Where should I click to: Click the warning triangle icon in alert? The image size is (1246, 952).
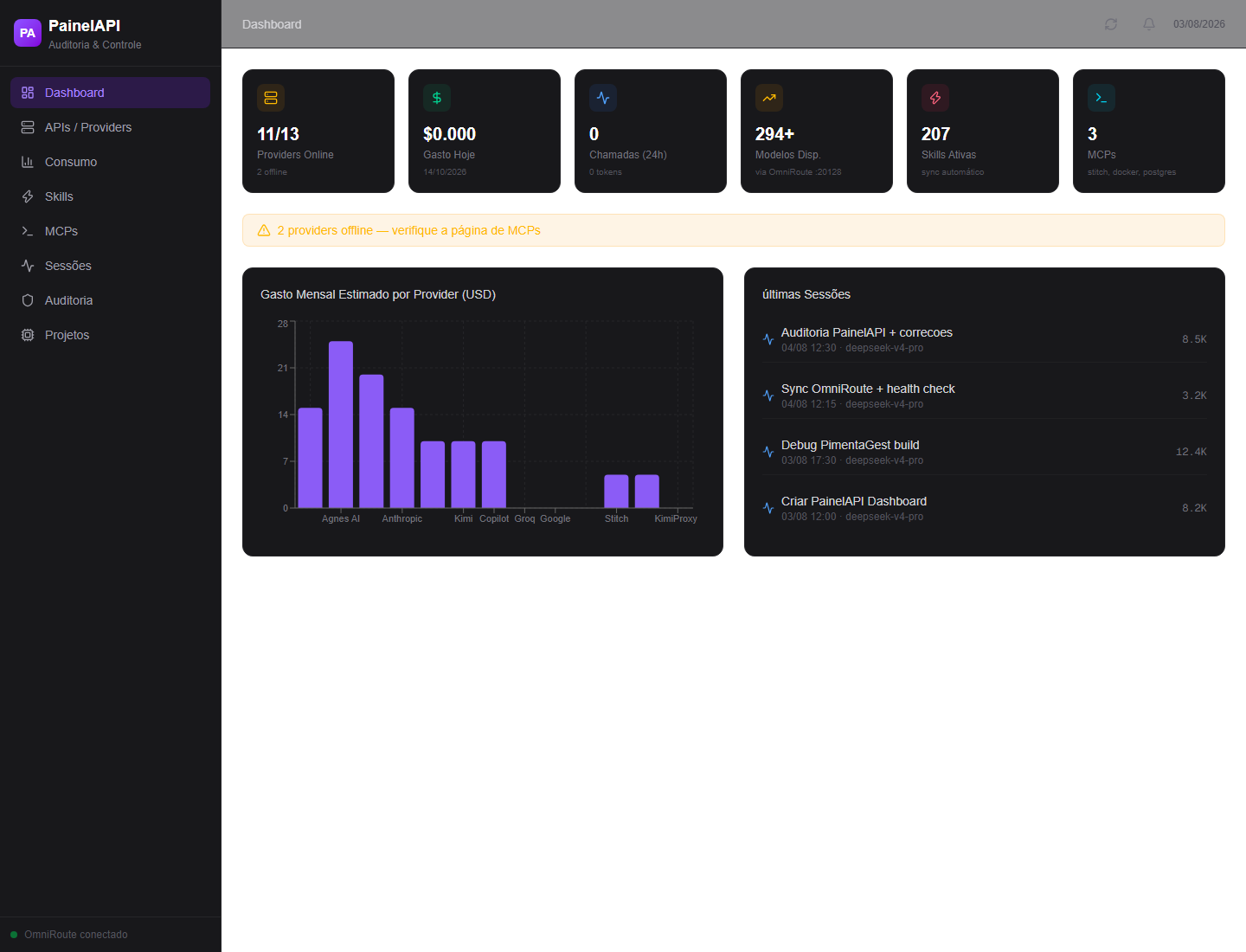tap(264, 230)
